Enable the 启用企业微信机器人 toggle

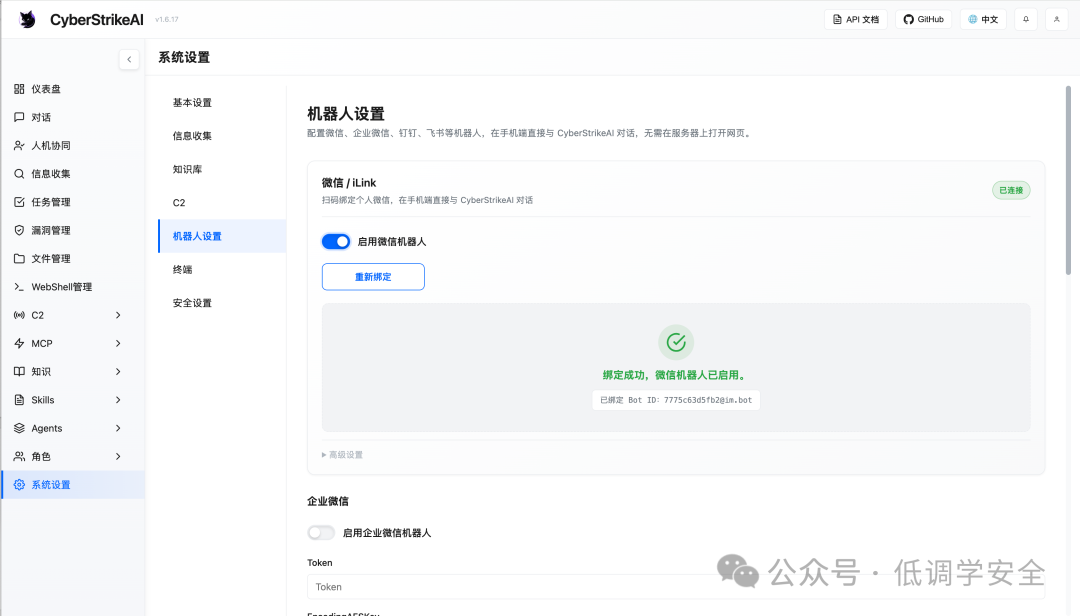click(321, 533)
